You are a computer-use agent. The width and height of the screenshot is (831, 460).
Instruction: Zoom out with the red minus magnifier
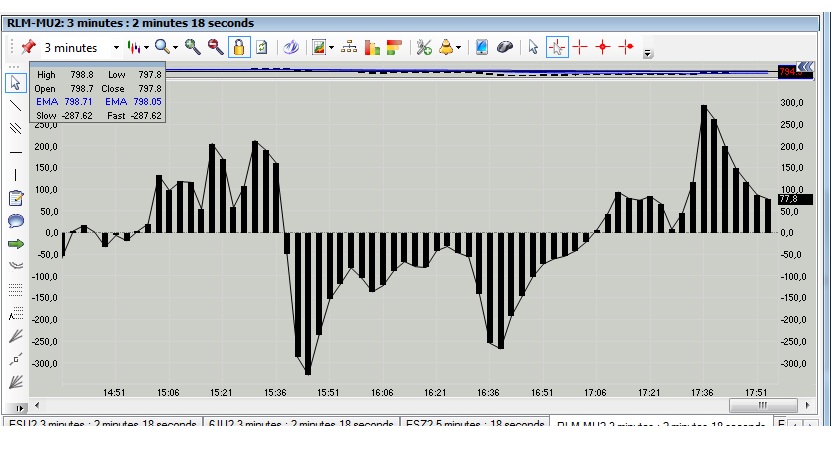(x=215, y=47)
